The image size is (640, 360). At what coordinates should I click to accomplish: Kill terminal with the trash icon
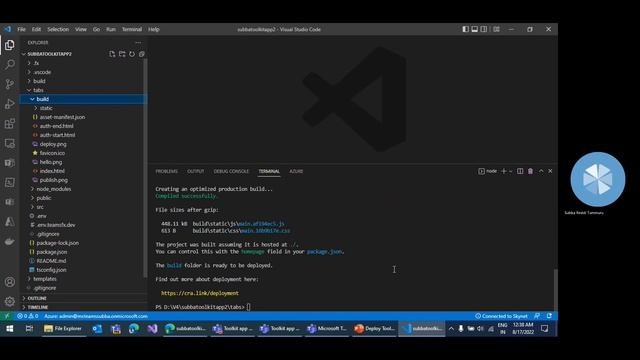[x=530, y=171]
